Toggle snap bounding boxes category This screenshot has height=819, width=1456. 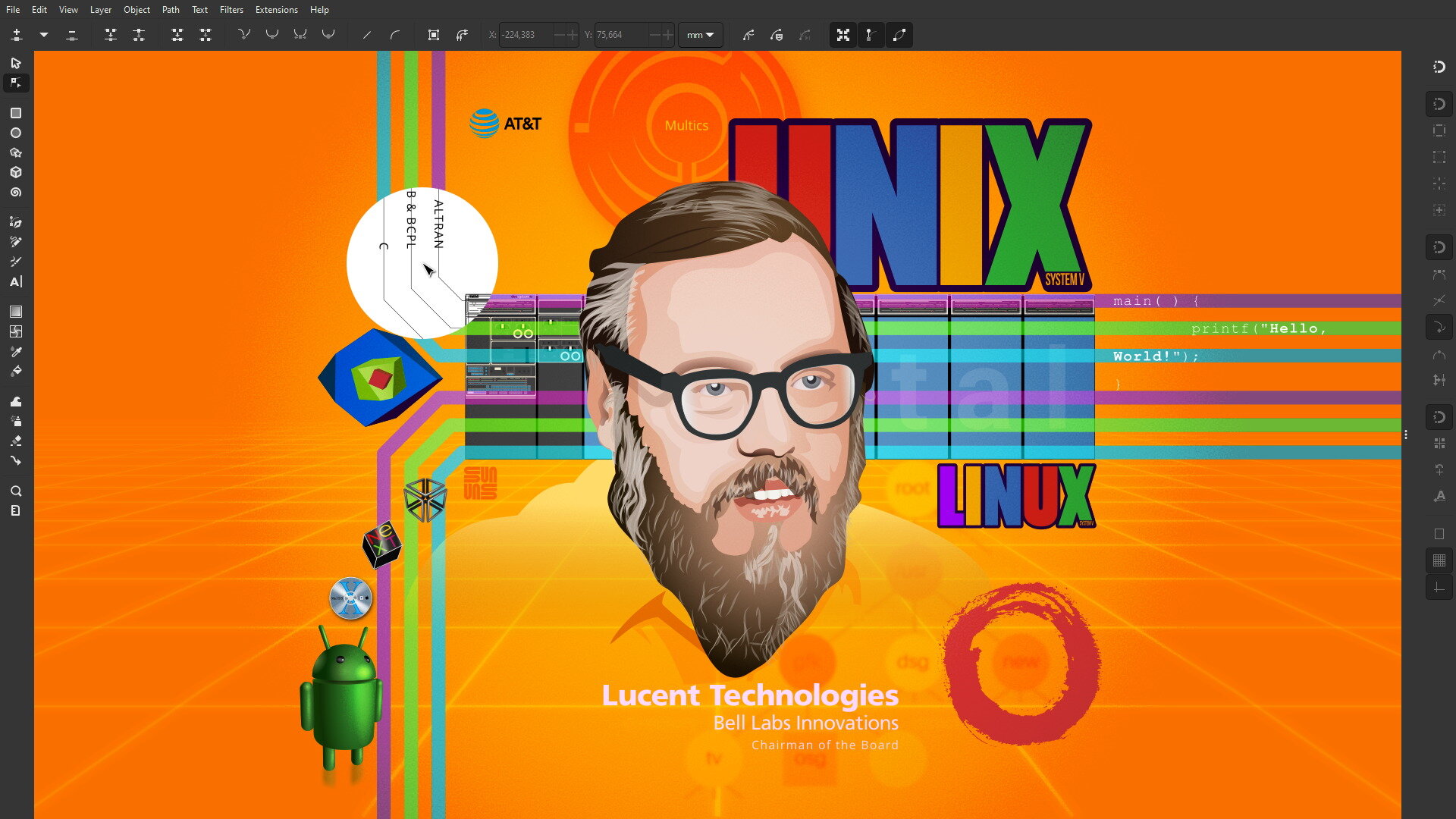coord(1439,104)
